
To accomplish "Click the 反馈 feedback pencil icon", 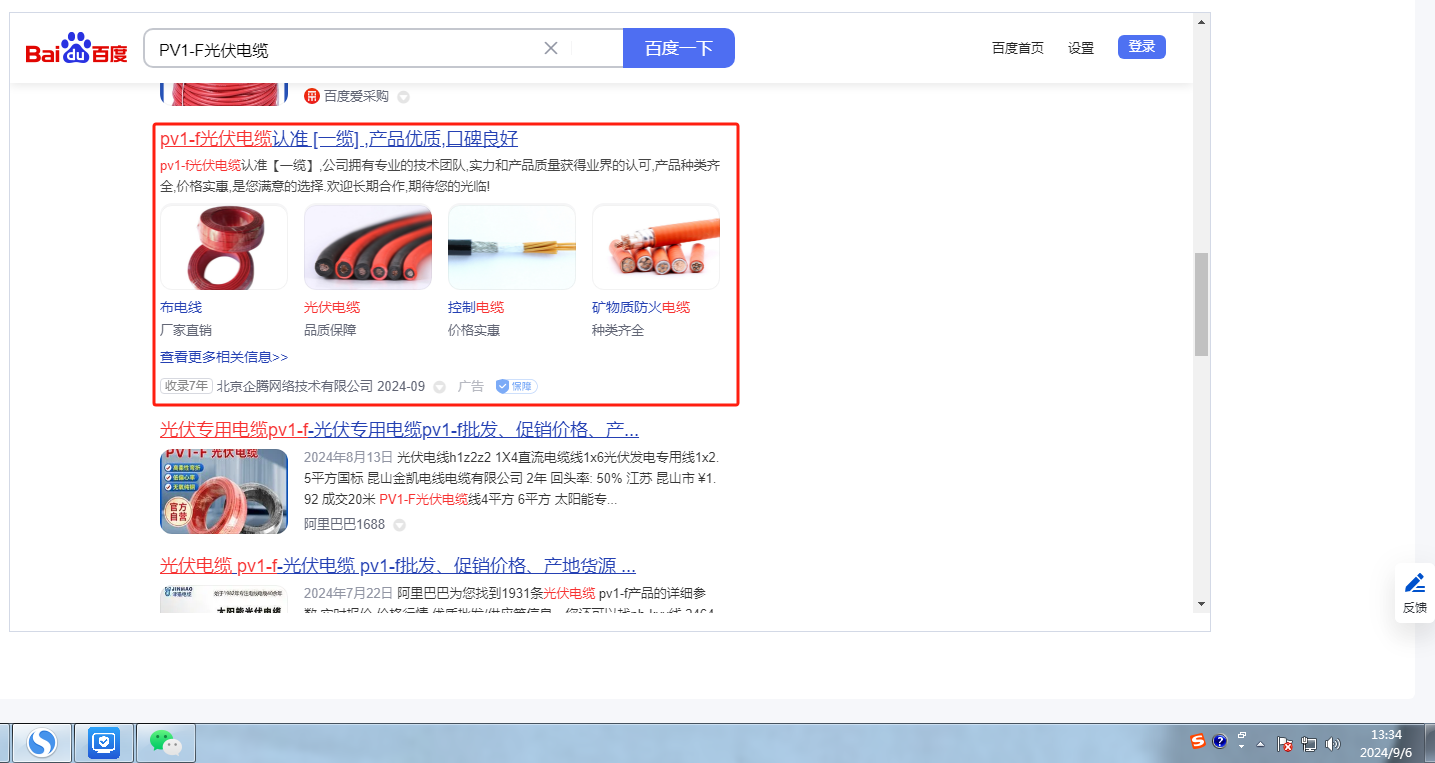I will (x=1415, y=583).
